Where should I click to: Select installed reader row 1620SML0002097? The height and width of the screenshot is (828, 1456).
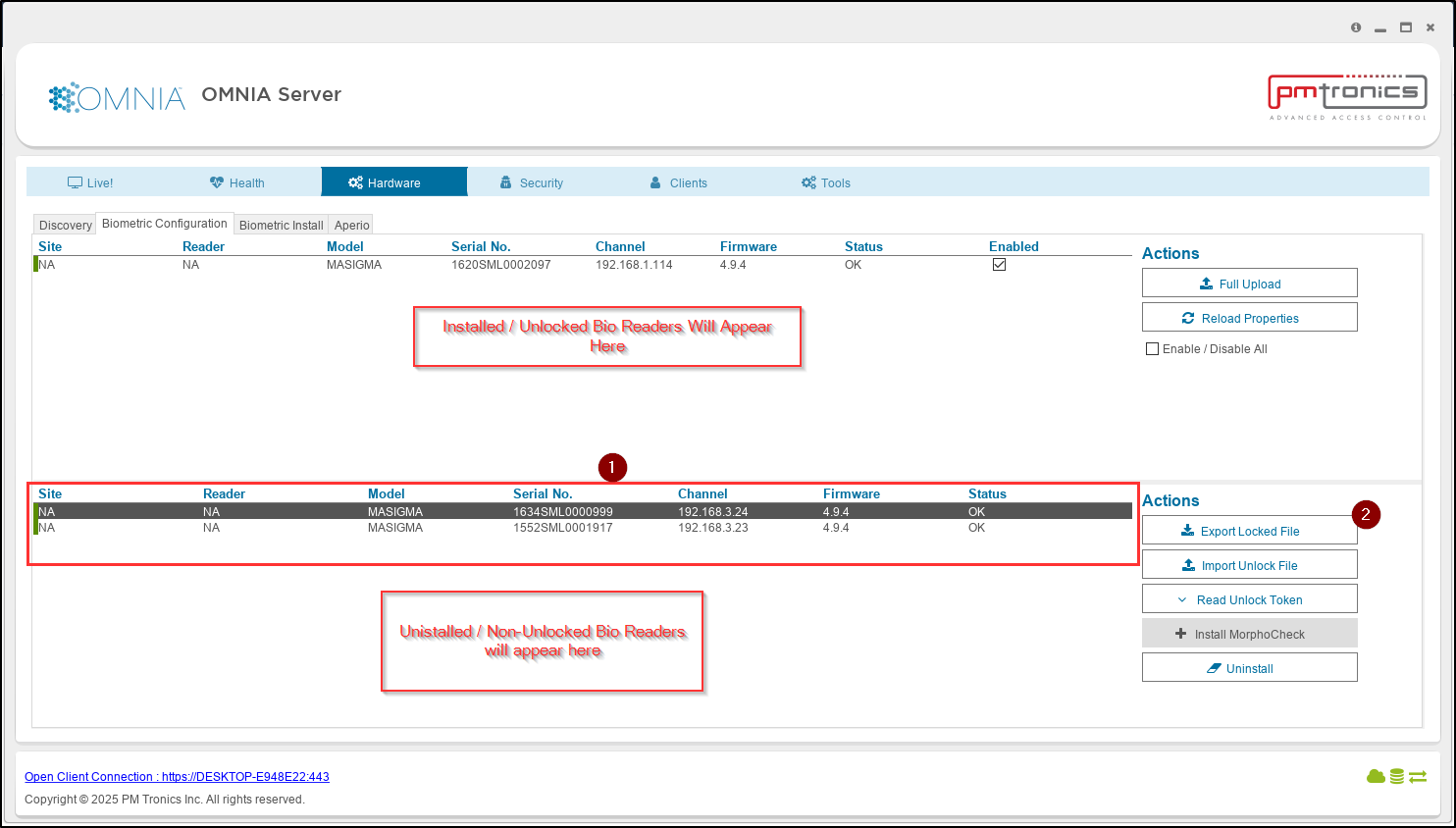pos(583,265)
